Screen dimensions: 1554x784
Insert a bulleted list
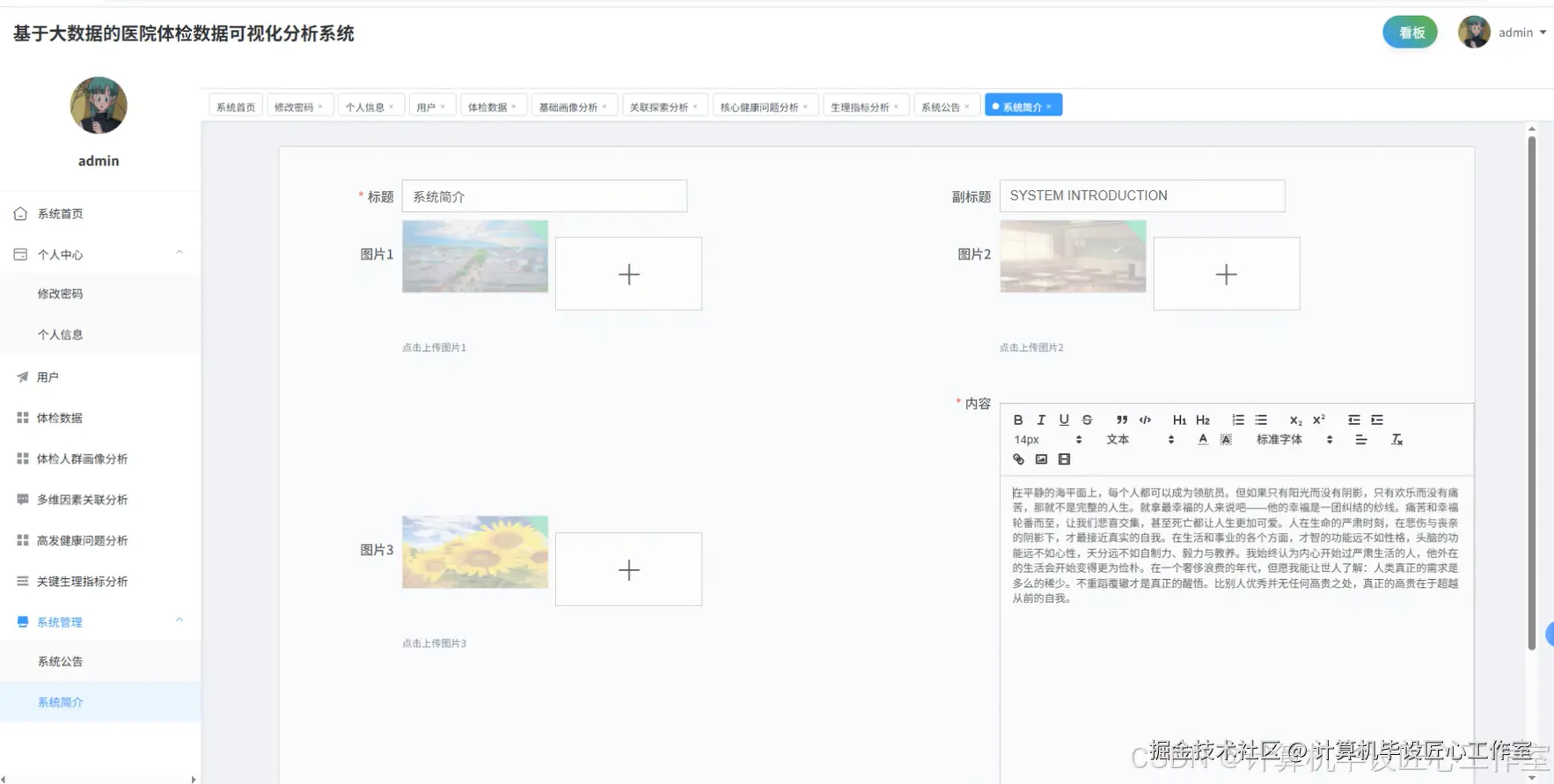pyautogui.click(x=1261, y=420)
